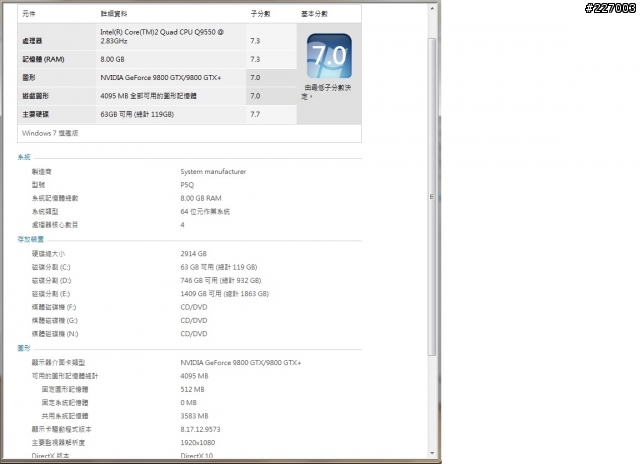Click the 7.0 base score Windows badge
Viewport: 640px width, 464px height.
[329, 56]
